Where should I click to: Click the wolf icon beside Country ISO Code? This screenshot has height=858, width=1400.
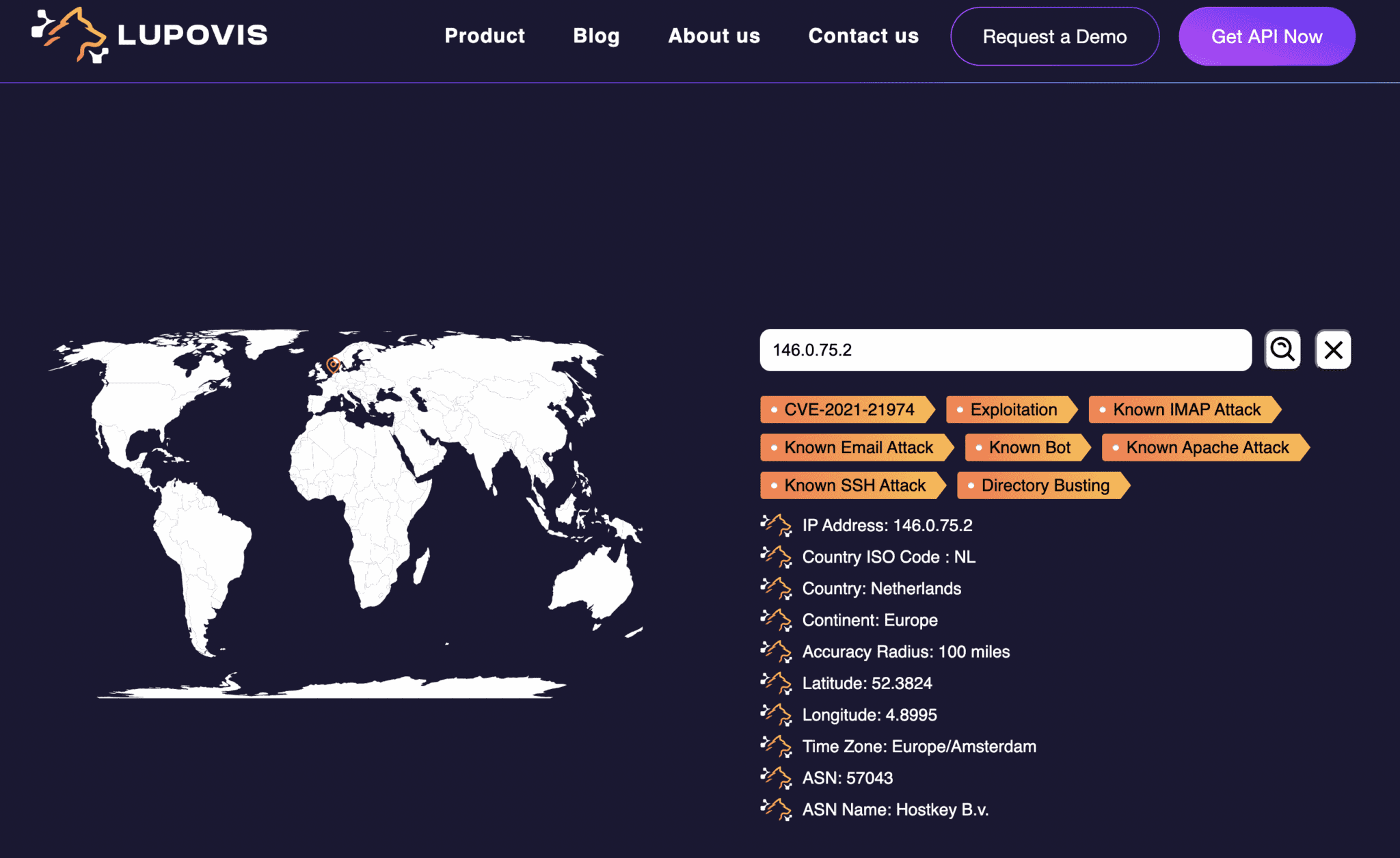777,555
